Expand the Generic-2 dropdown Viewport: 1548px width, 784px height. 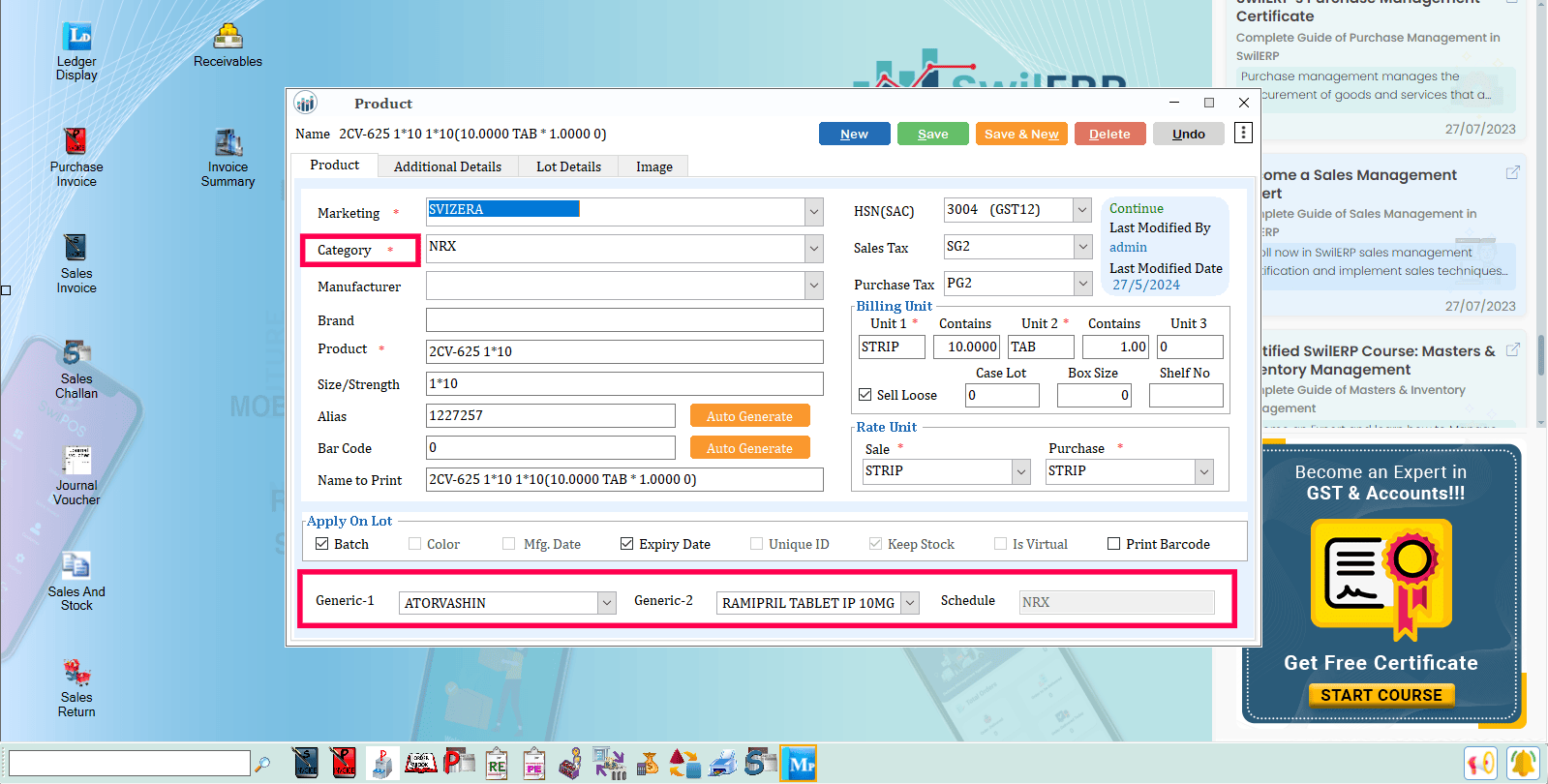[910, 603]
